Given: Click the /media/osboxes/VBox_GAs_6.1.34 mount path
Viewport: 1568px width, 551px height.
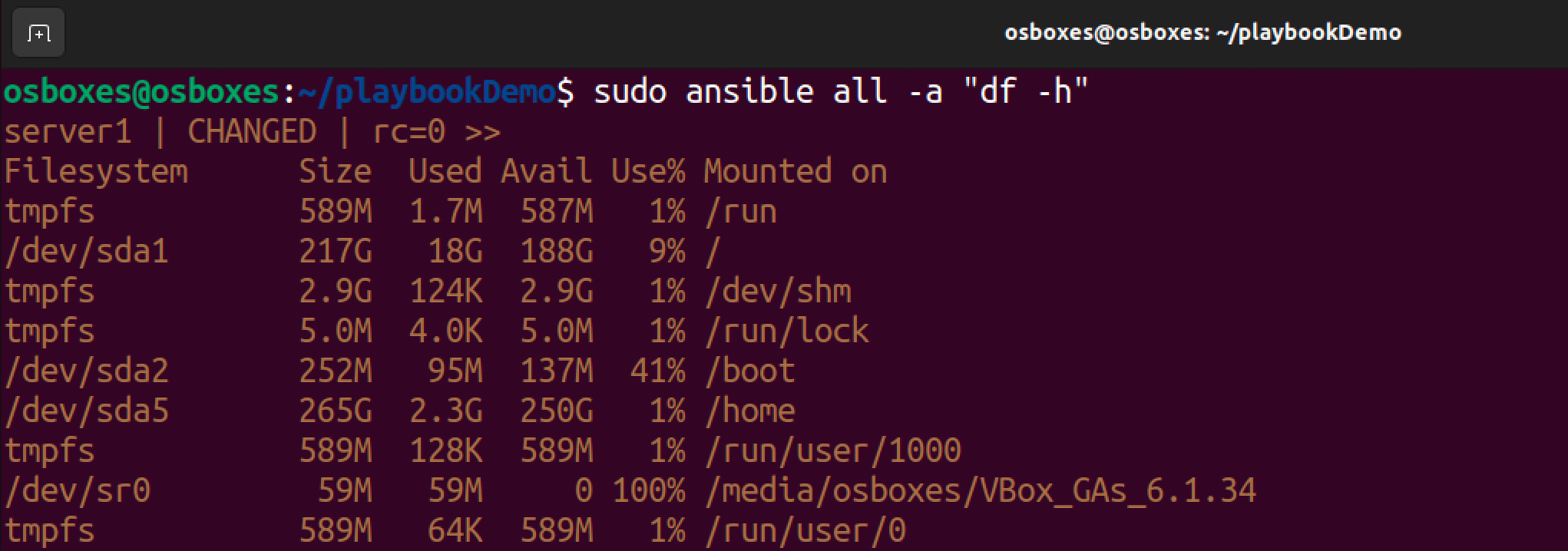Looking at the screenshot, I should coord(980,491).
